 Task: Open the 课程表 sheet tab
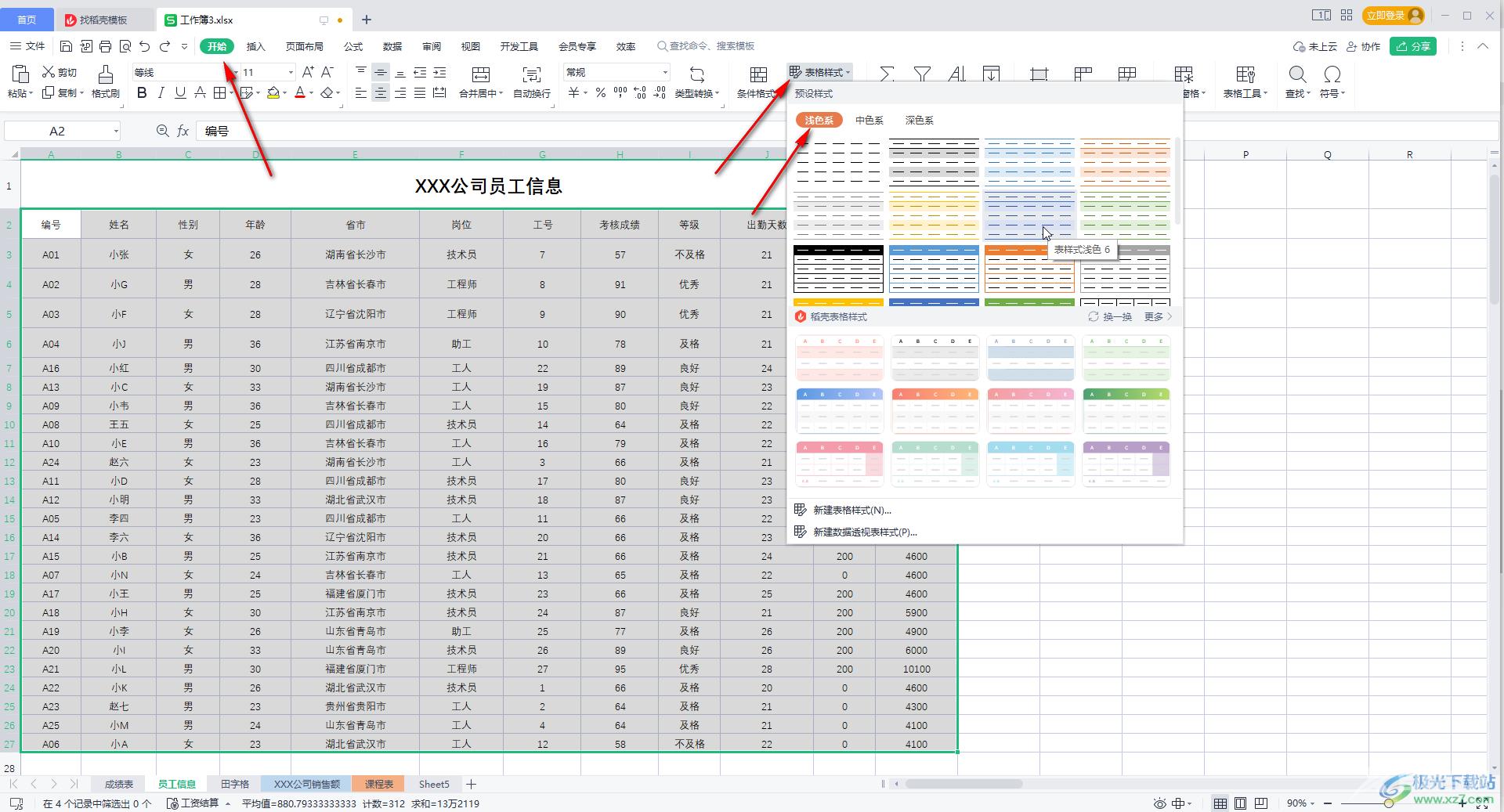point(378,784)
